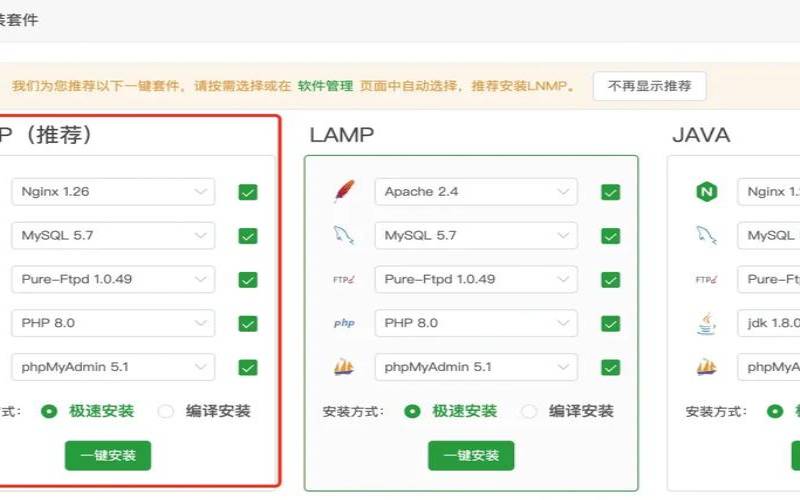Open the Nginx dropdown in JAVA suite
800x500 pixels.
pos(769,192)
